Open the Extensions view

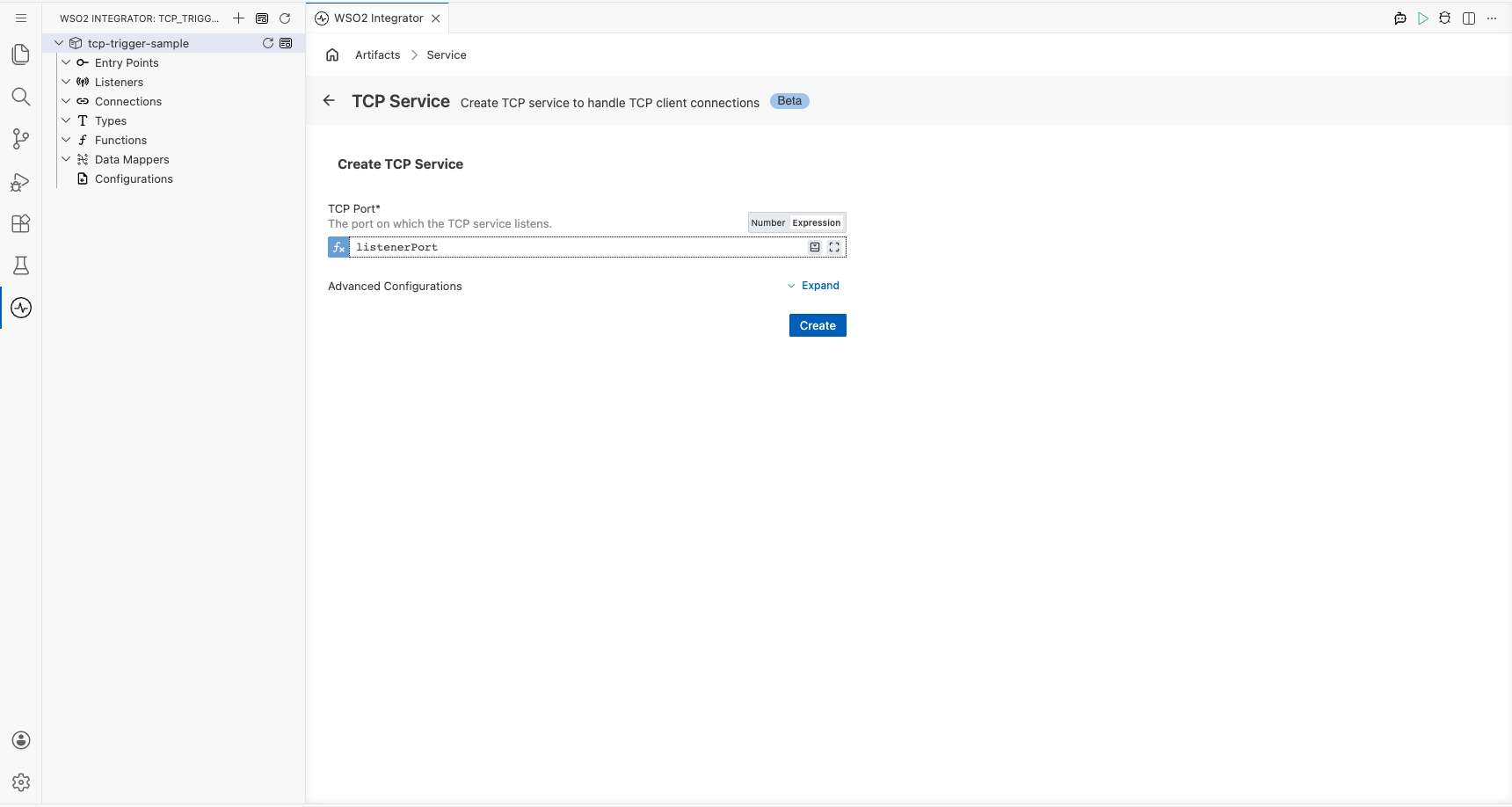tap(21, 223)
